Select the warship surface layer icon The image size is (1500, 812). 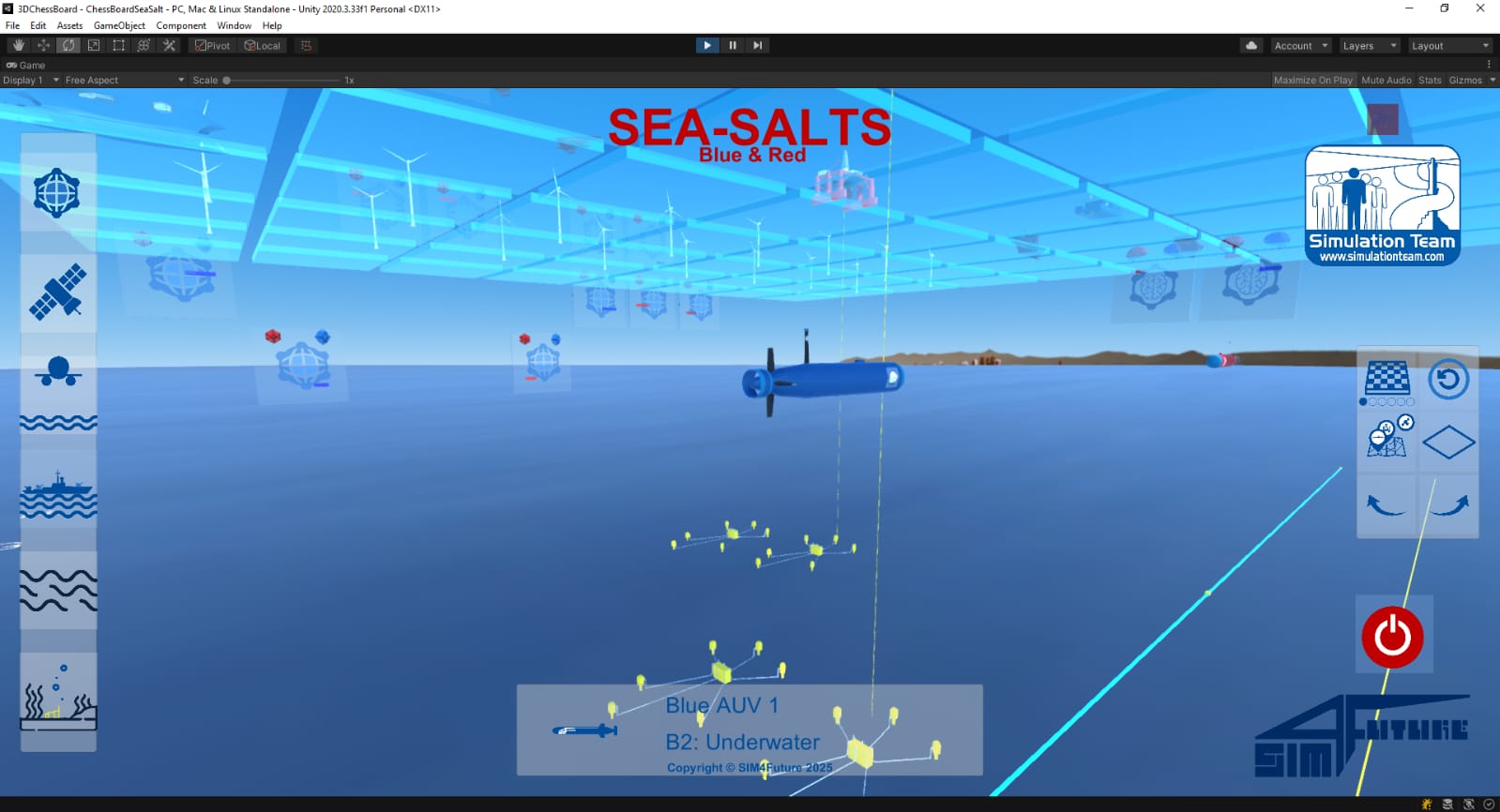point(57,494)
